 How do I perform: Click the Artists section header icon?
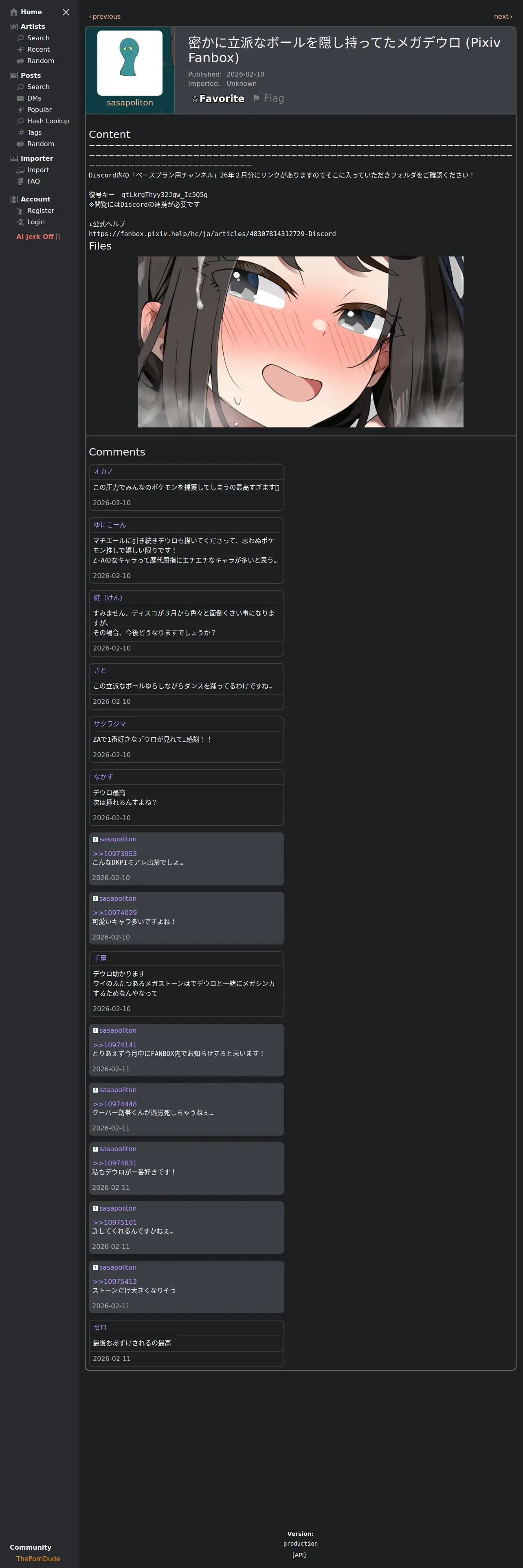[x=14, y=27]
